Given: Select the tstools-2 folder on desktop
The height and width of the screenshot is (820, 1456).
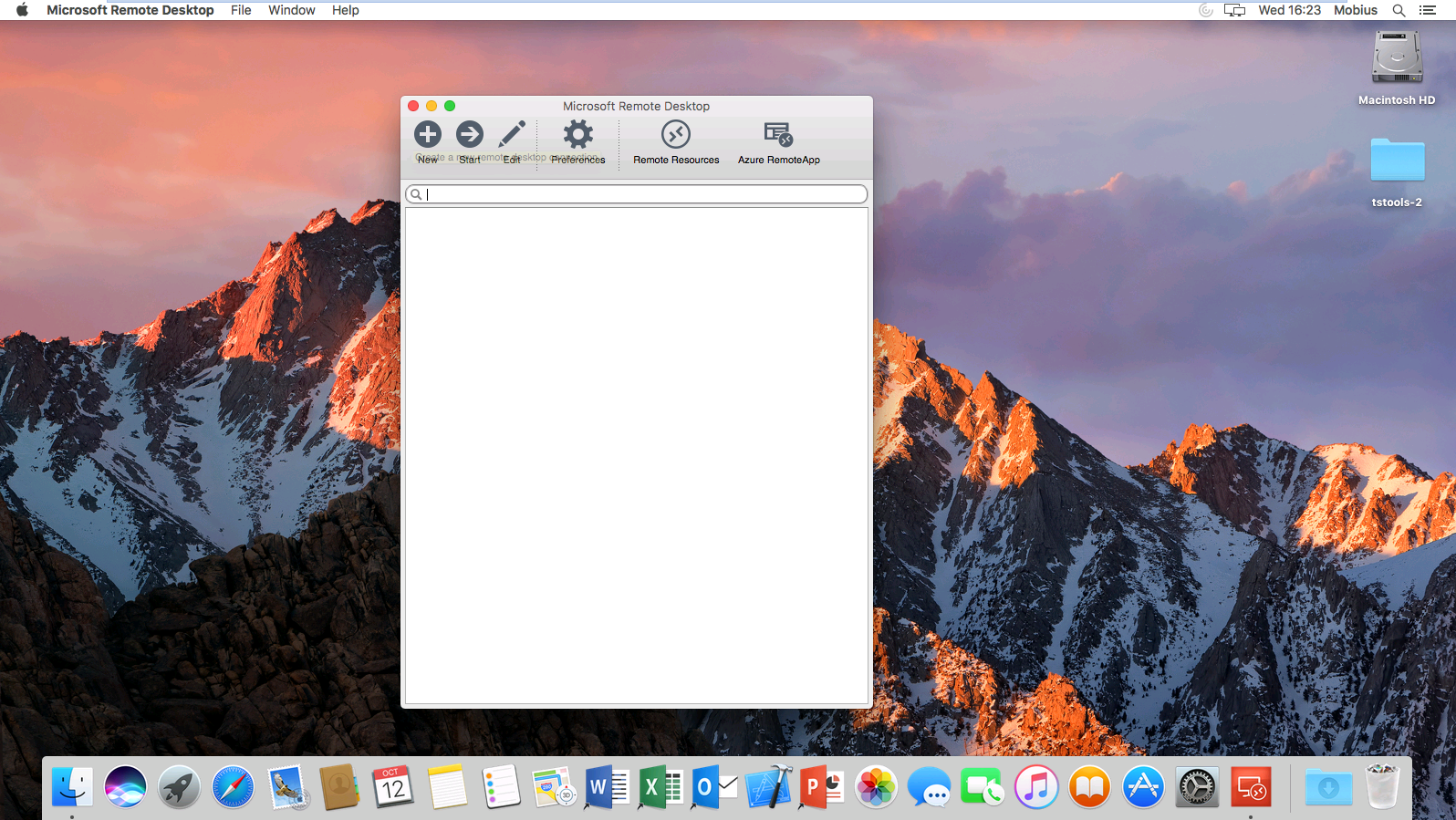Looking at the screenshot, I should tap(1397, 160).
